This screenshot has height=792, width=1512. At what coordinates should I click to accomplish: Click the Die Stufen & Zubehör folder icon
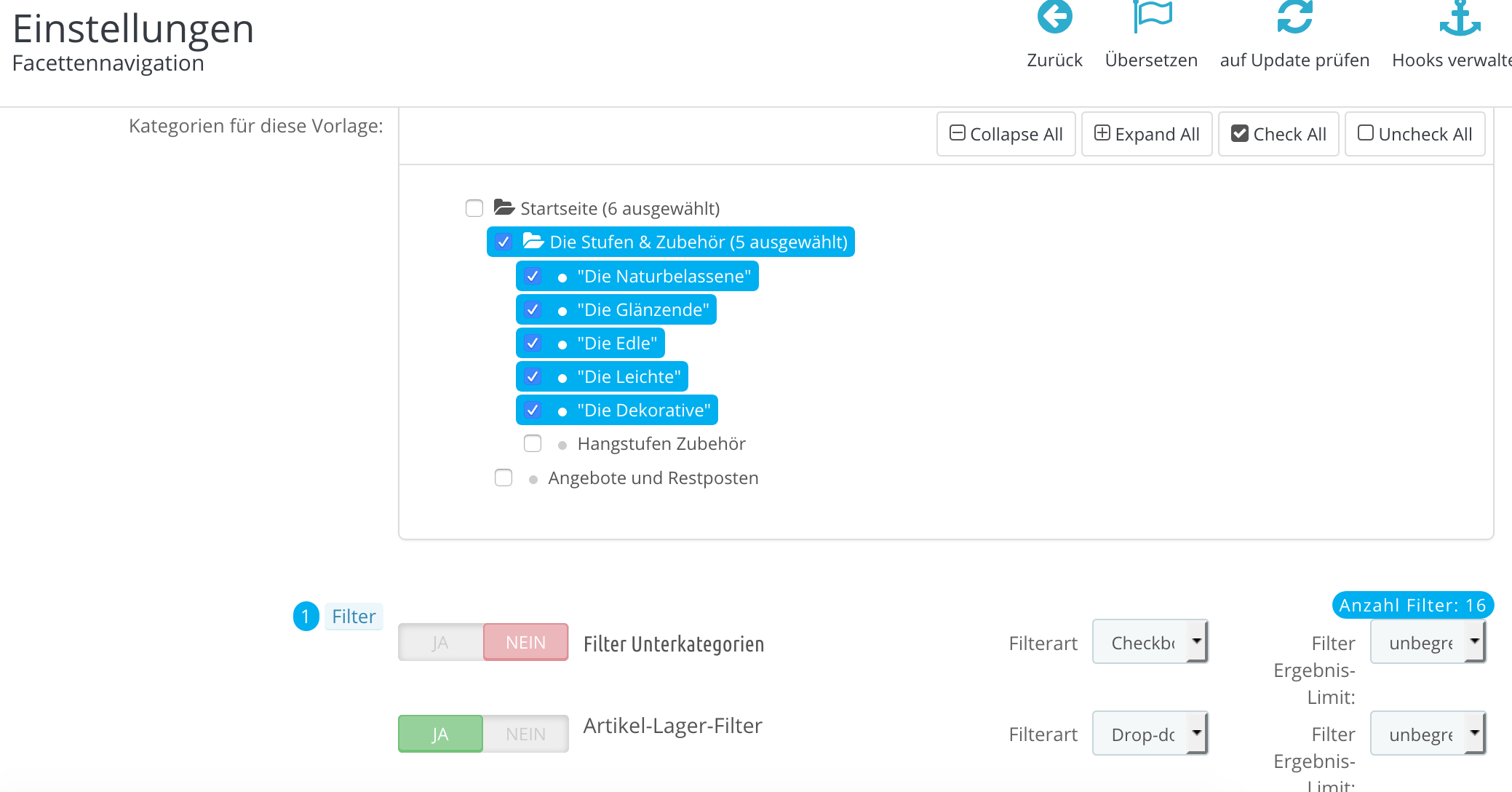533,241
